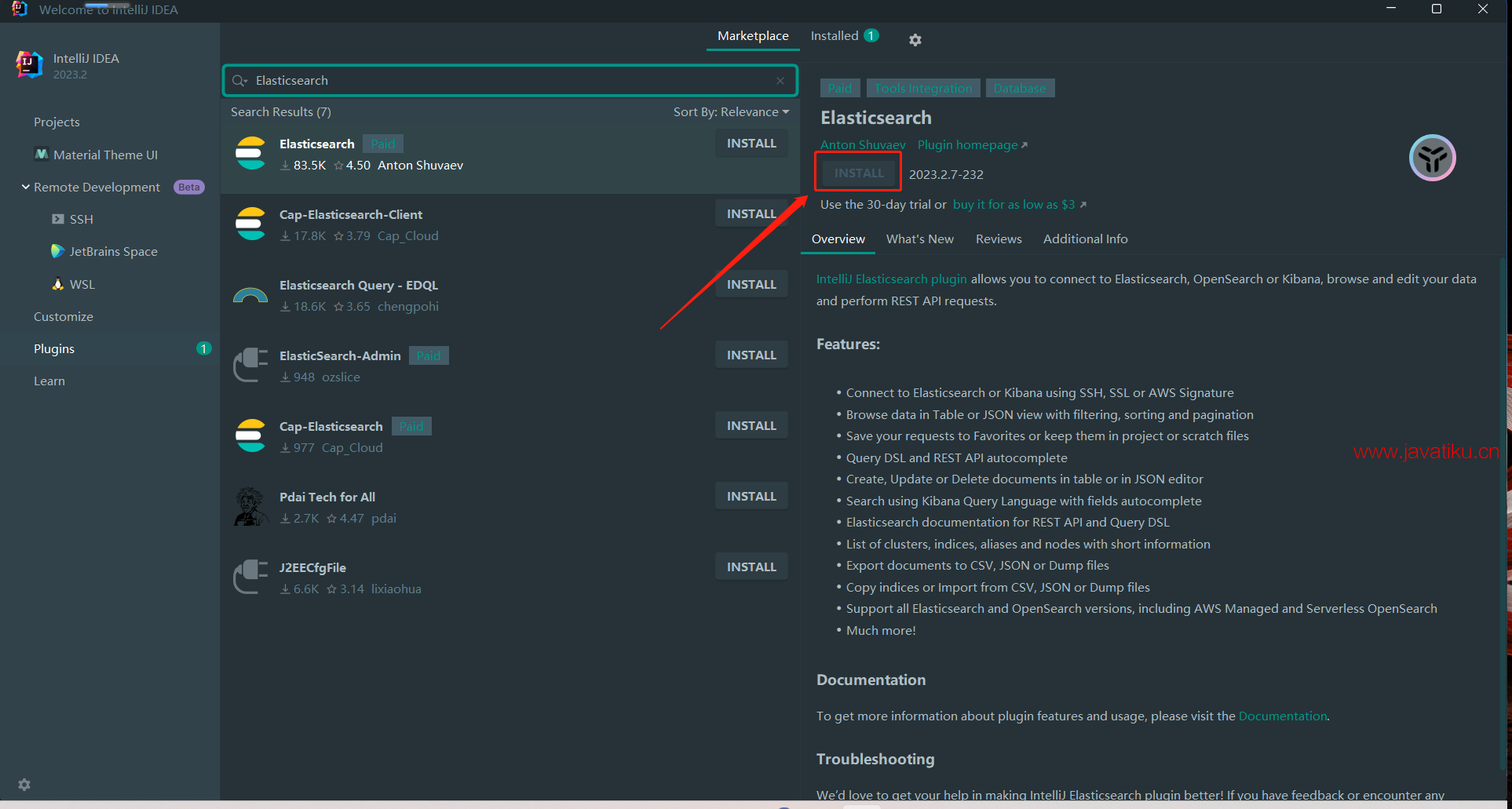
Task: Open settings gear at bottom of sidebar
Action: pyautogui.click(x=24, y=785)
